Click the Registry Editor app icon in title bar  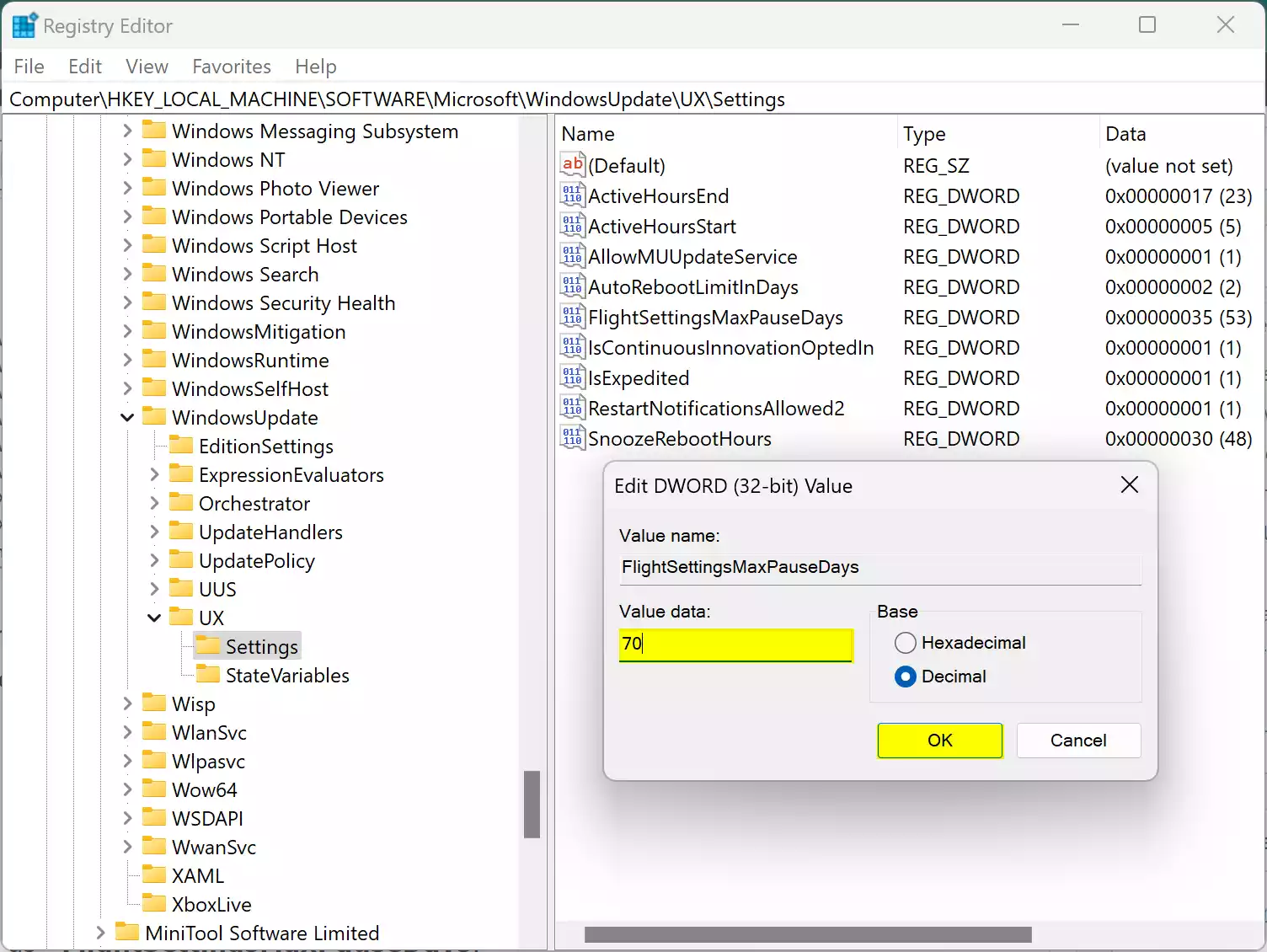(x=24, y=25)
